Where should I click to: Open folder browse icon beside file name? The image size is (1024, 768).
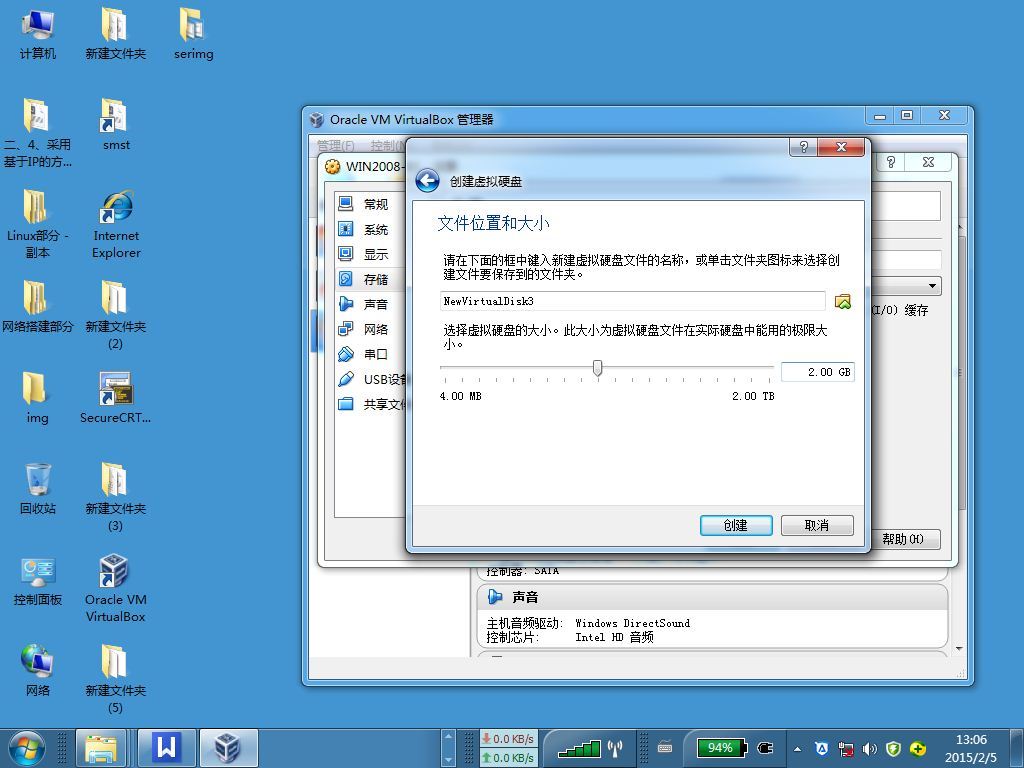click(x=842, y=301)
